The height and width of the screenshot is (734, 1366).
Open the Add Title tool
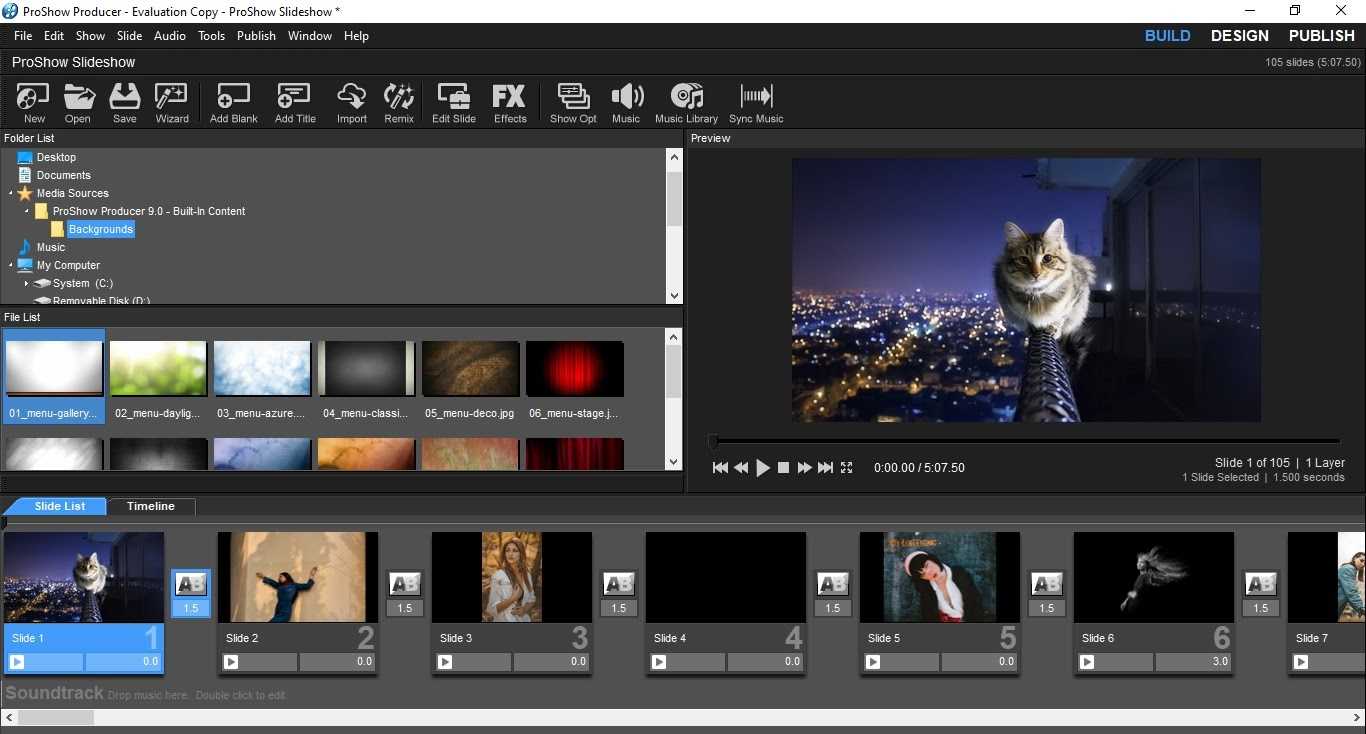coord(294,102)
